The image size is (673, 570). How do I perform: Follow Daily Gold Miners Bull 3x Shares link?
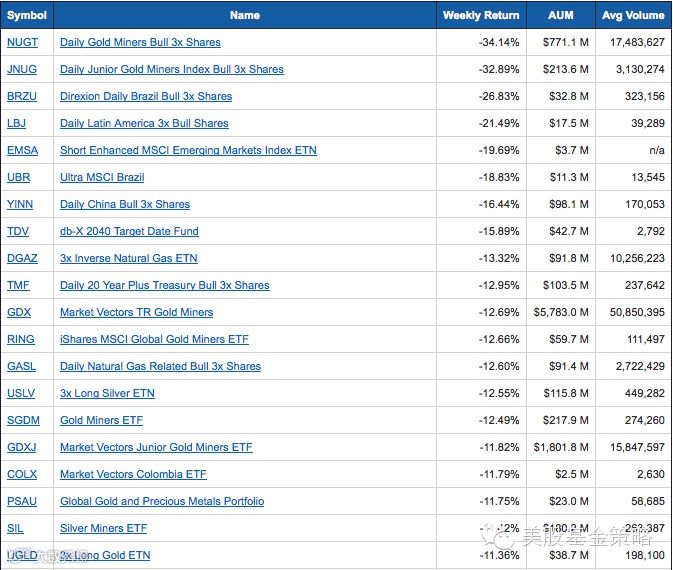pyautogui.click(x=140, y=42)
